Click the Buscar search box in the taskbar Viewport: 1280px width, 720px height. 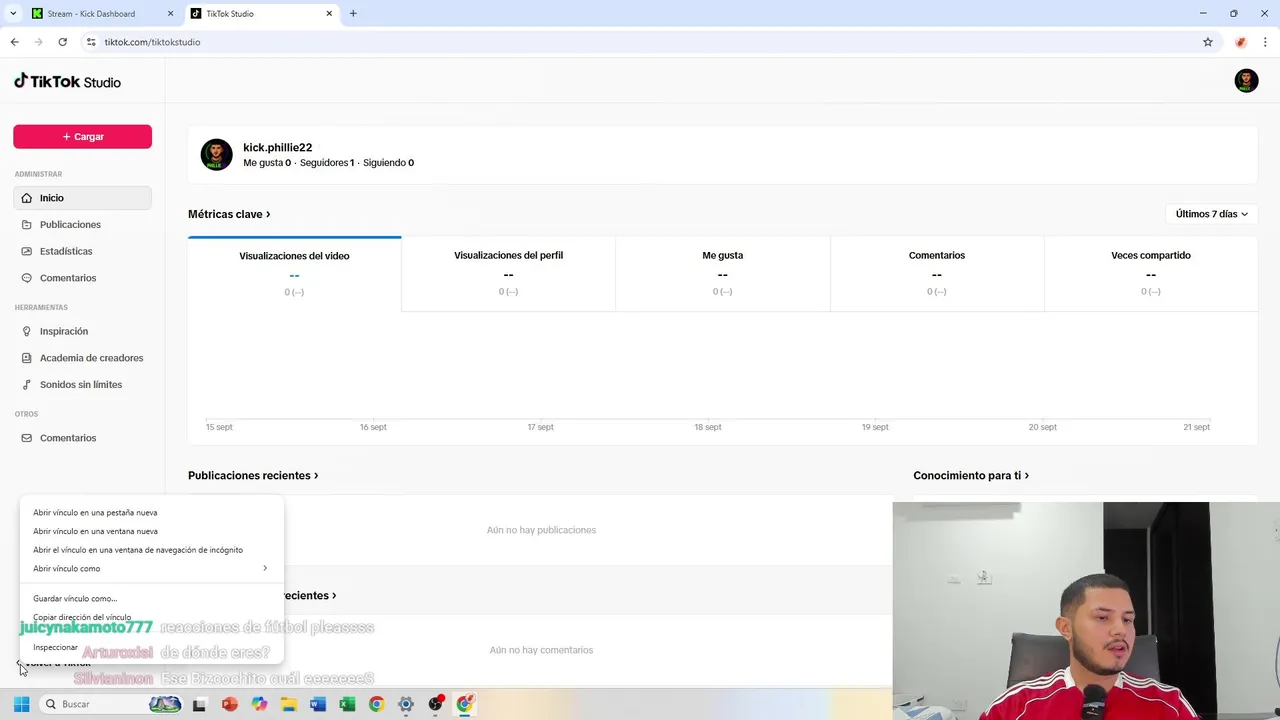[112, 704]
